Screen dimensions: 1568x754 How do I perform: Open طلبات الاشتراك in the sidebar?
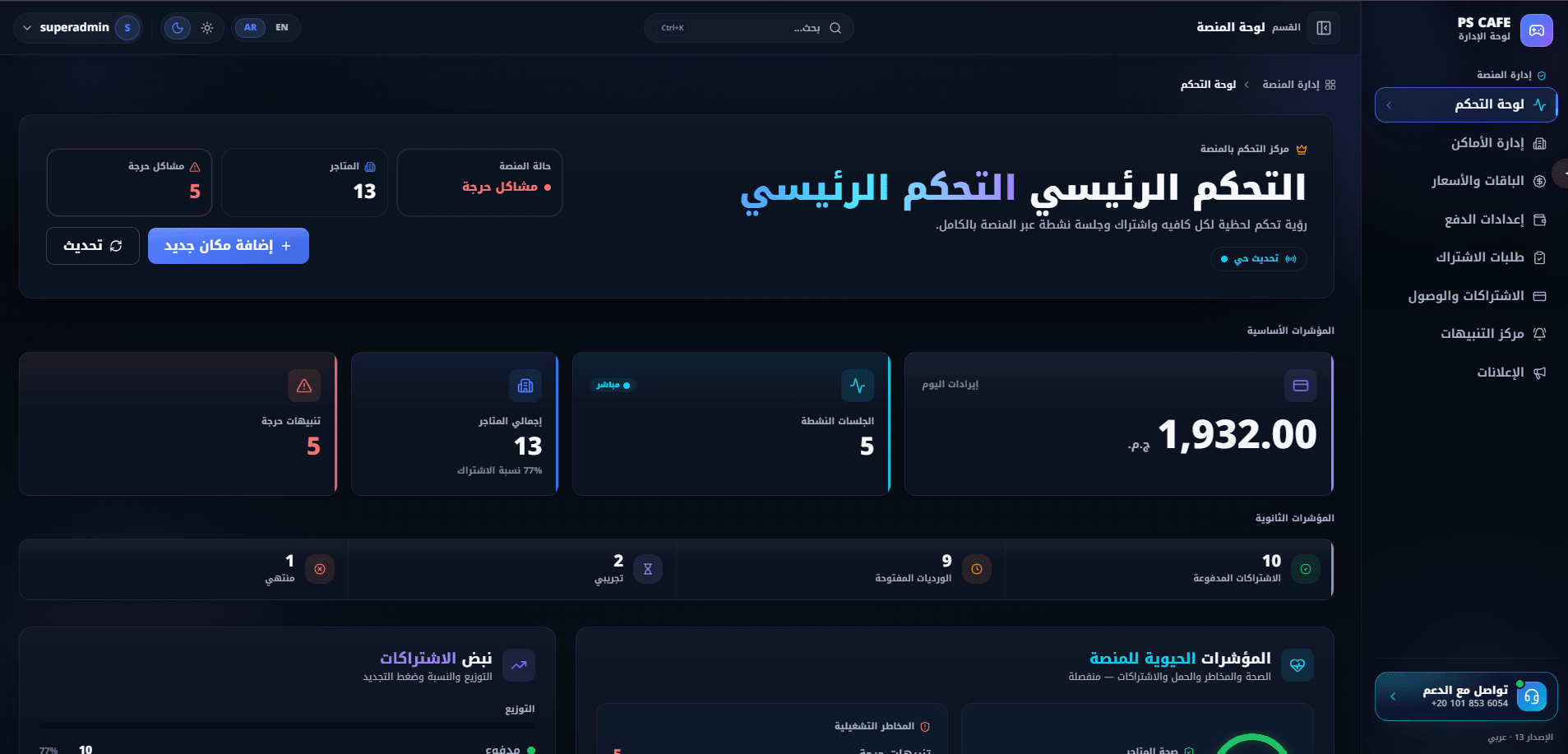click(x=1467, y=257)
